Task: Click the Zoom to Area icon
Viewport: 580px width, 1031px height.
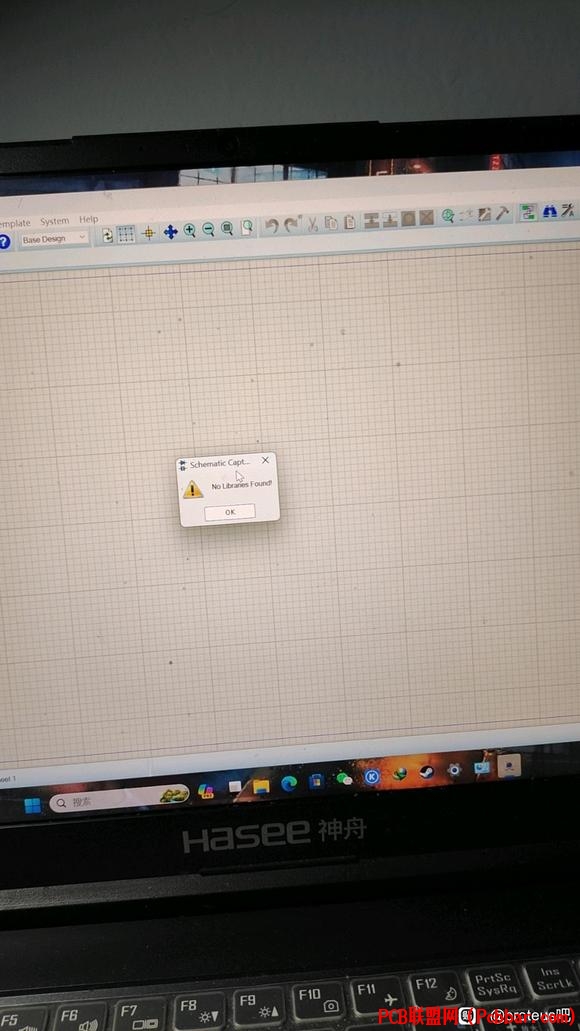Action: pos(247,228)
